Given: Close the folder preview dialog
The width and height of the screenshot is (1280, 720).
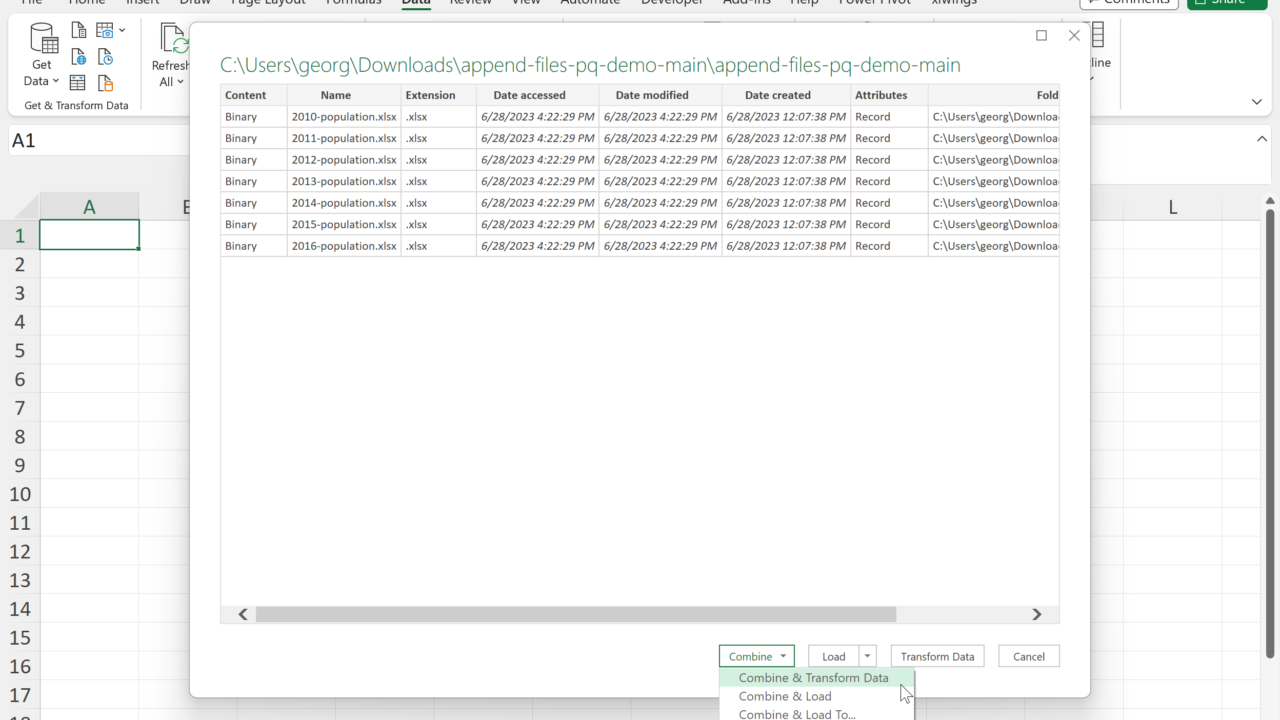Looking at the screenshot, I should pyautogui.click(x=1074, y=35).
